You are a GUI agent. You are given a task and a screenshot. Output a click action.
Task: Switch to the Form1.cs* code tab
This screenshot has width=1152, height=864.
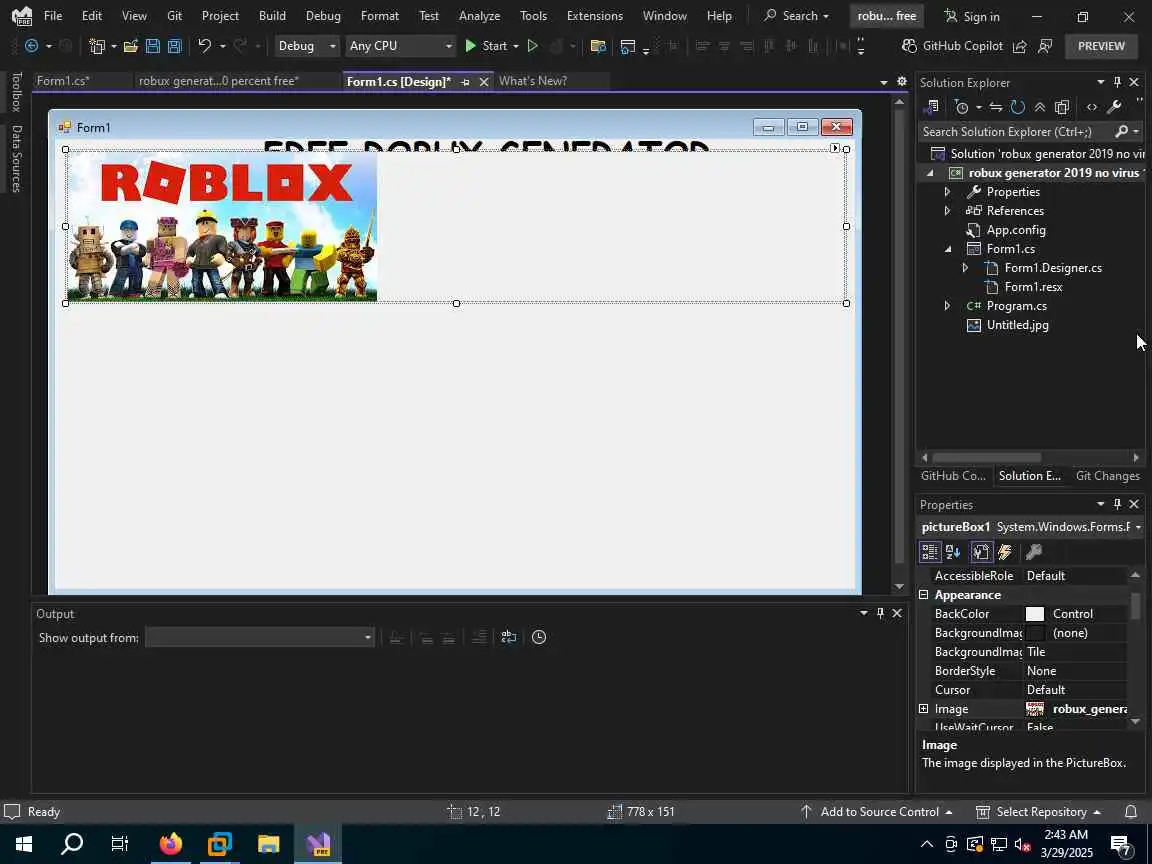point(63,81)
